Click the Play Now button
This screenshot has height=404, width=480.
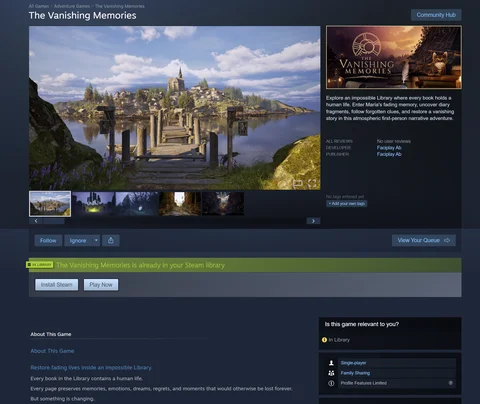101,285
